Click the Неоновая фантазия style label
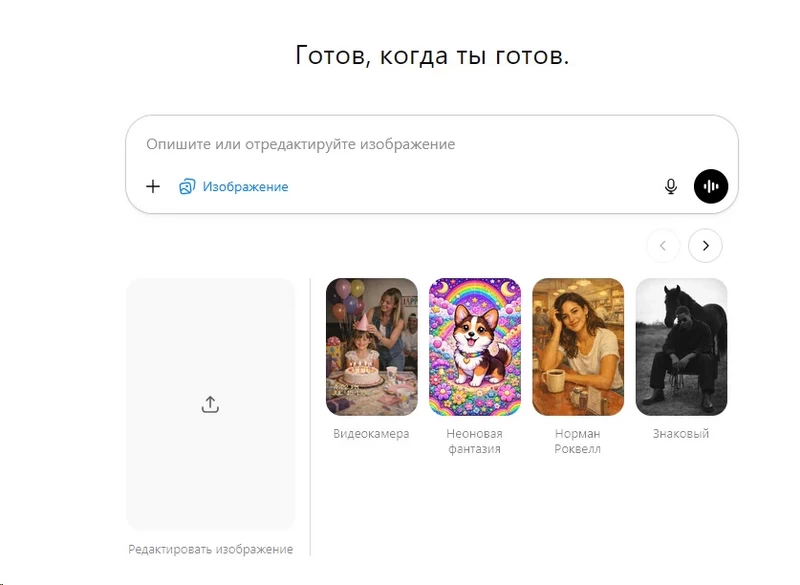This screenshot has height=585, width=800. pyautogui.click(x=474, y=441)
